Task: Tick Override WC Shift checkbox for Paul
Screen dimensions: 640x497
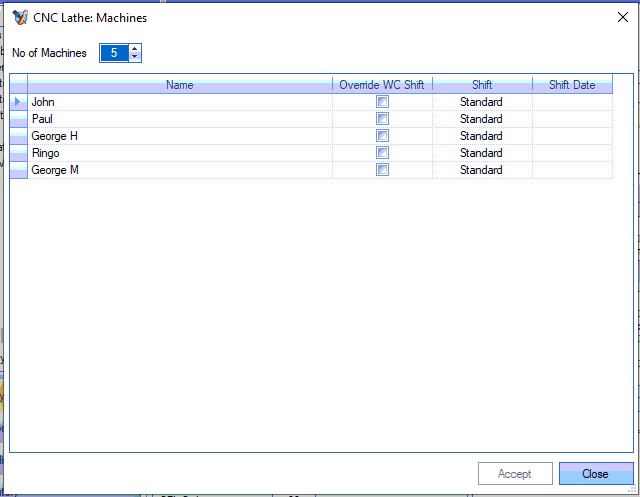Action: [x=382, y=119]
